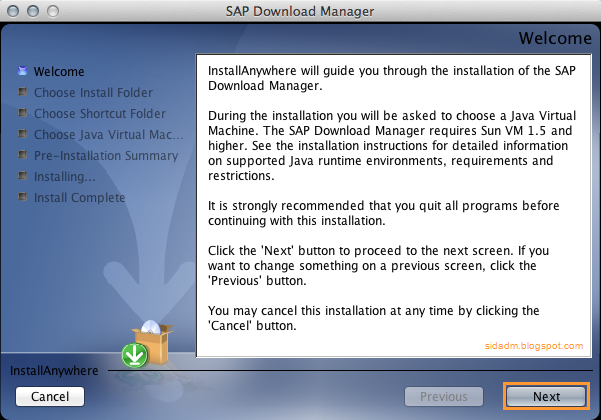Click the Next button to proceed

click(x=546, y=396)
